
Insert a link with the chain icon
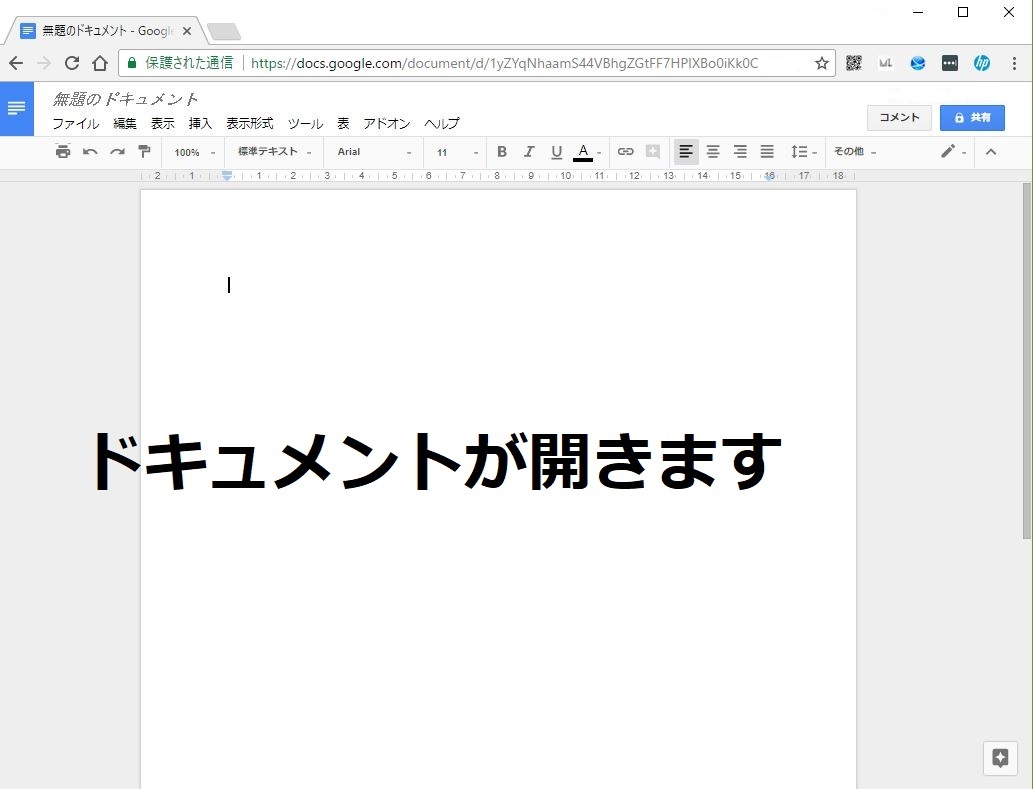pos(625,152)
